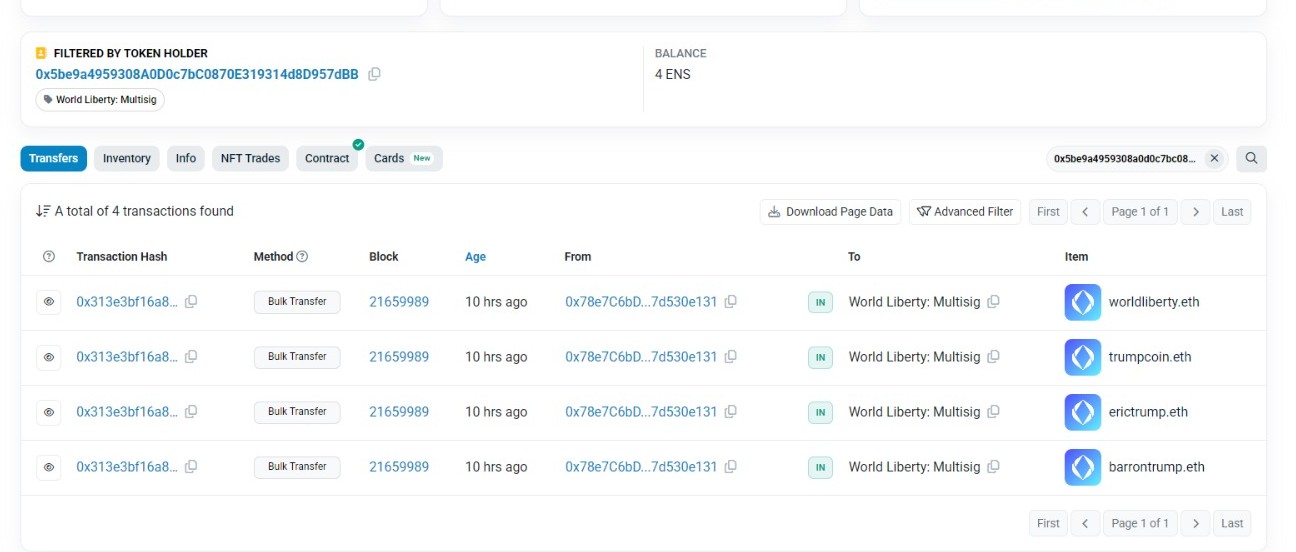Copy transaction hash in trumpcoin.eth row
The height and width of the screenshot is (552, 1296).
point(191,357)
